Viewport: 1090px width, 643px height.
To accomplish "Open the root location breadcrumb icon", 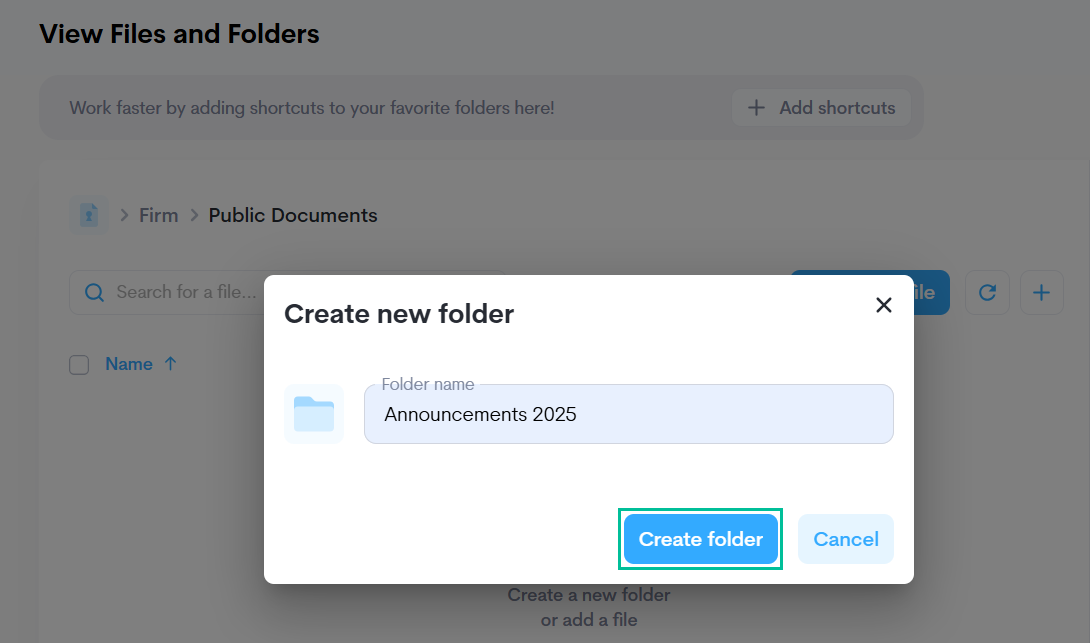I will click(89, 215).
